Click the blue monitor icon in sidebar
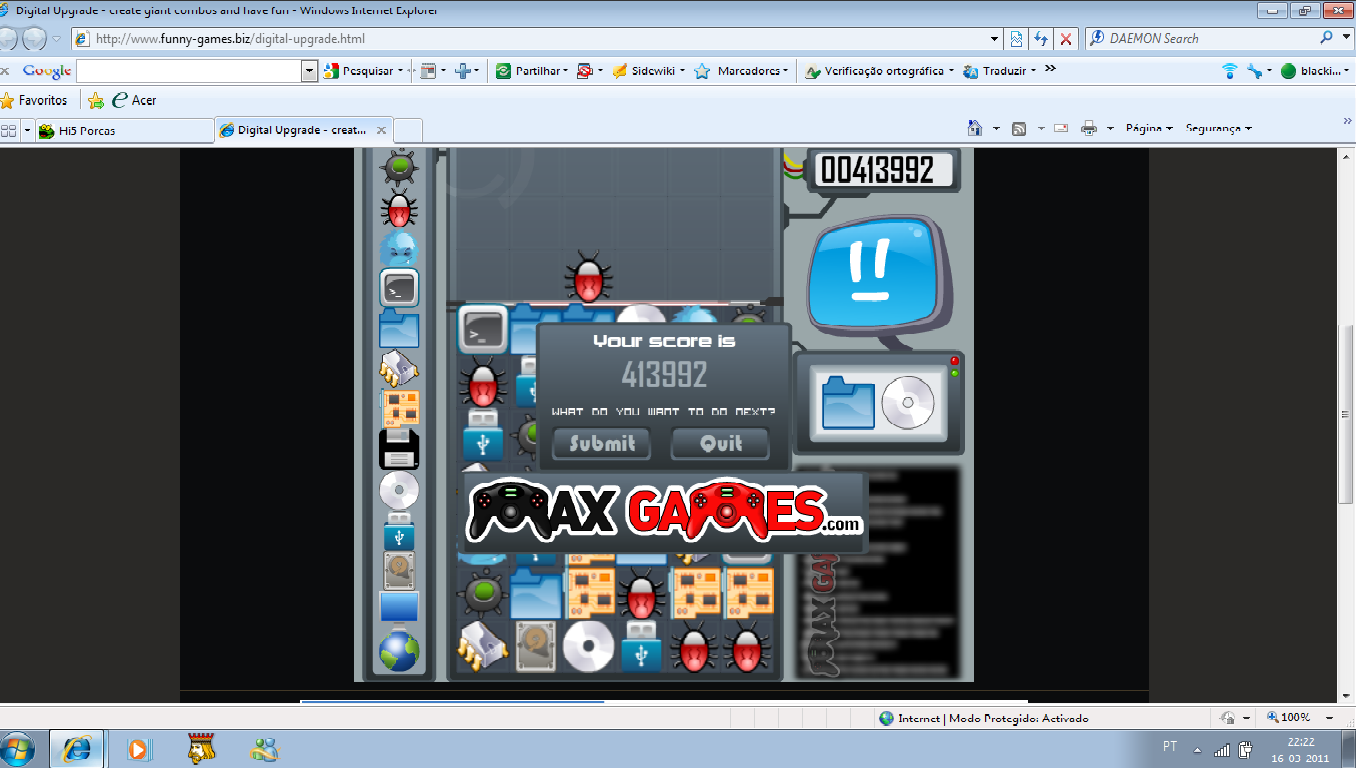 tap(399, 606)
